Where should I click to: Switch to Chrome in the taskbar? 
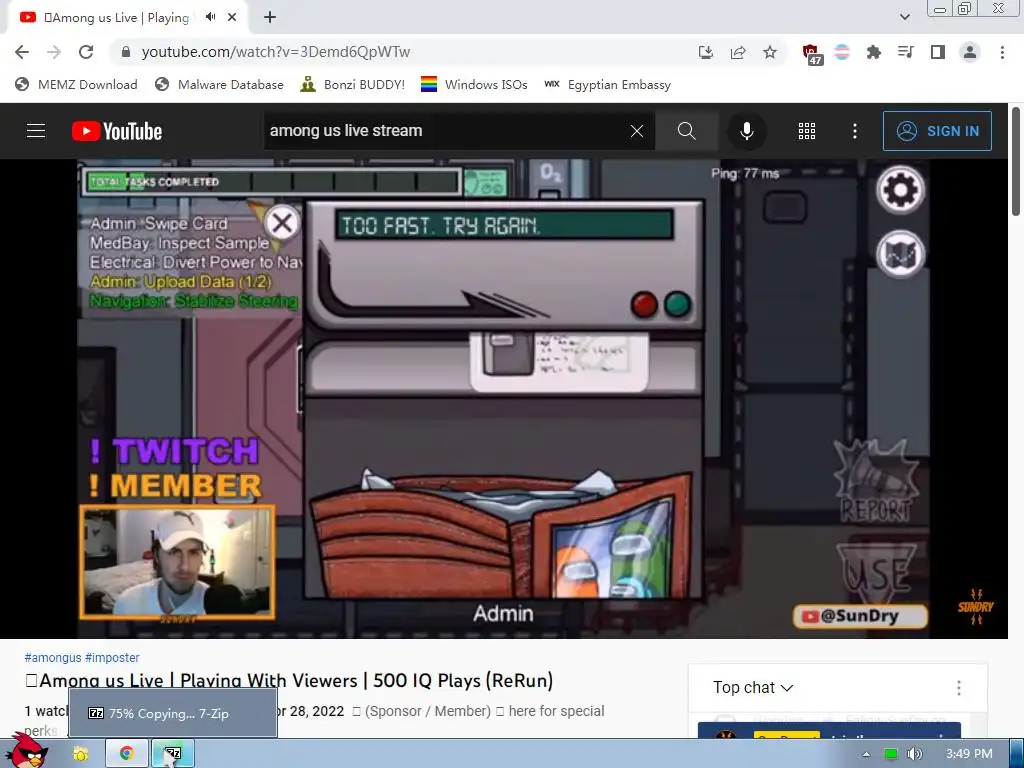[x=127, y=754]
